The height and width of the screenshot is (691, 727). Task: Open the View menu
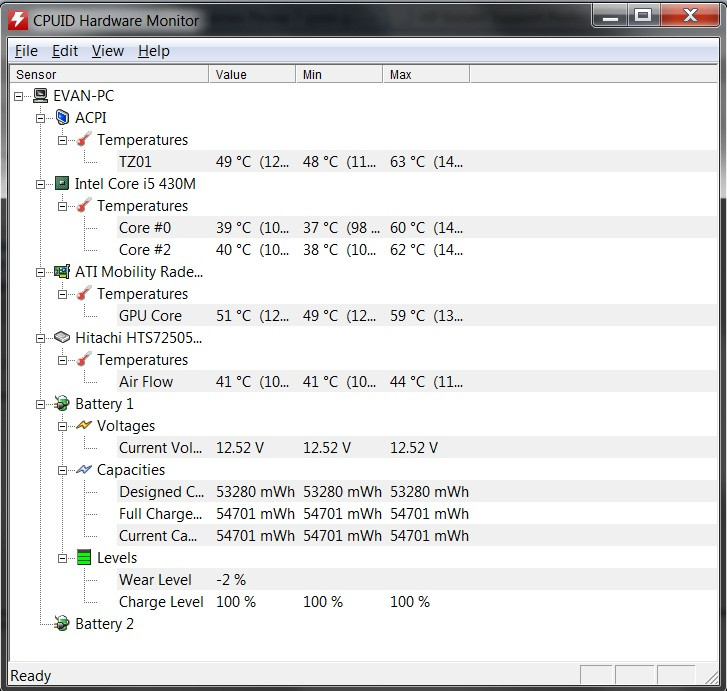click(108, 51)
